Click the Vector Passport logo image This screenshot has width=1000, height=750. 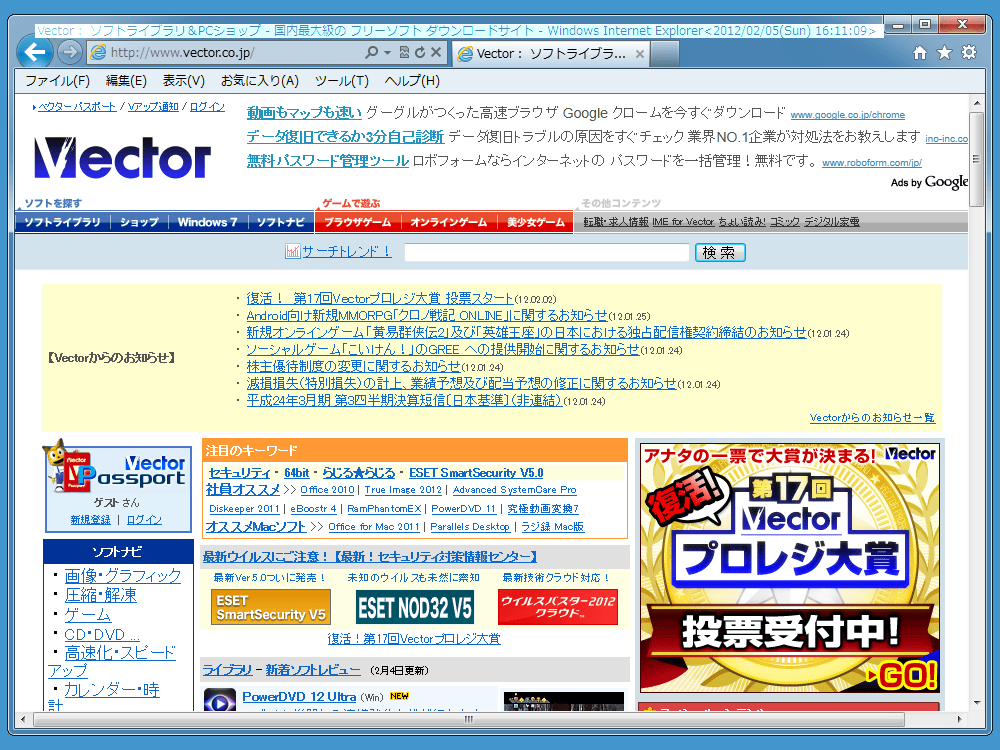(x=117, y=466)
